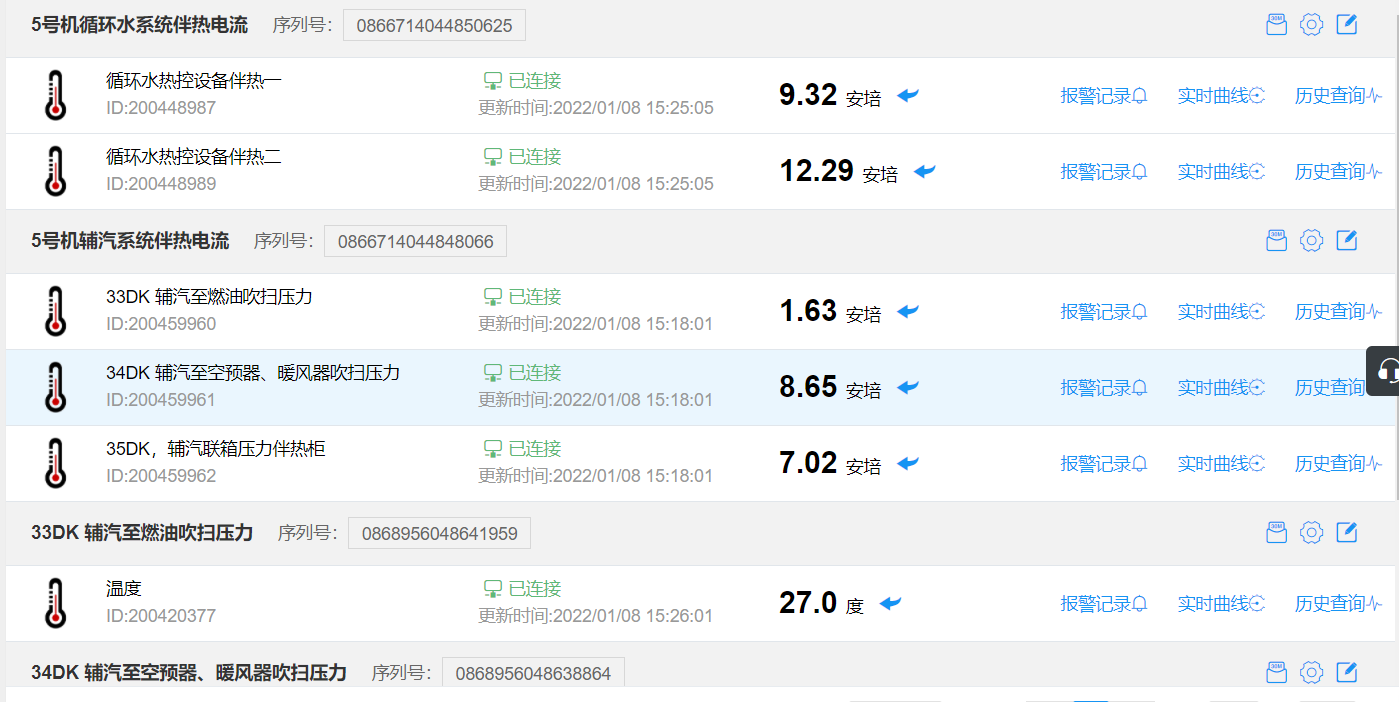Click the serial number box 0866714044848066
The height and width of the screenshot is (702, 1399).
click(x=415, y=241)
